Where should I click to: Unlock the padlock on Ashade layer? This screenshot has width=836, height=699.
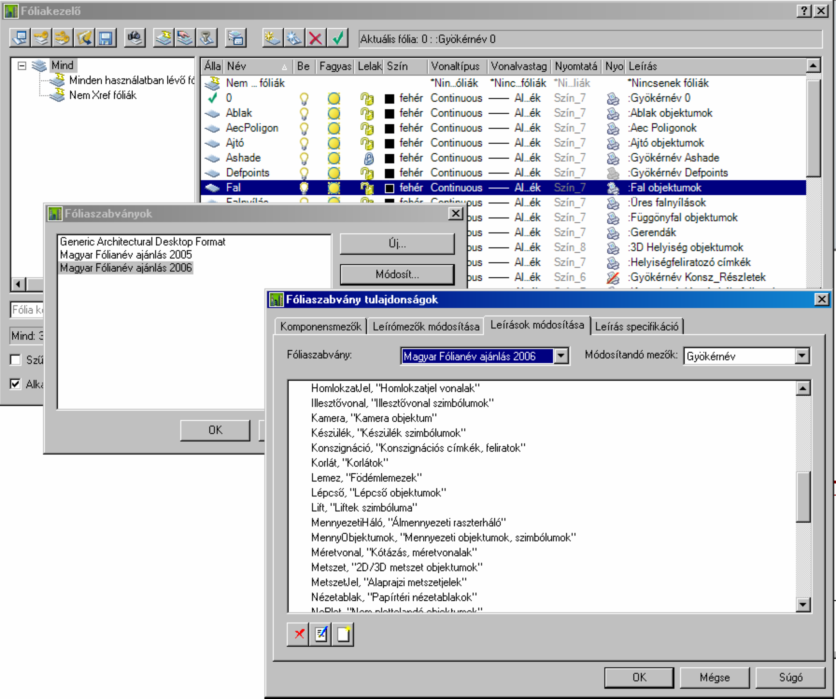(368, 158)
